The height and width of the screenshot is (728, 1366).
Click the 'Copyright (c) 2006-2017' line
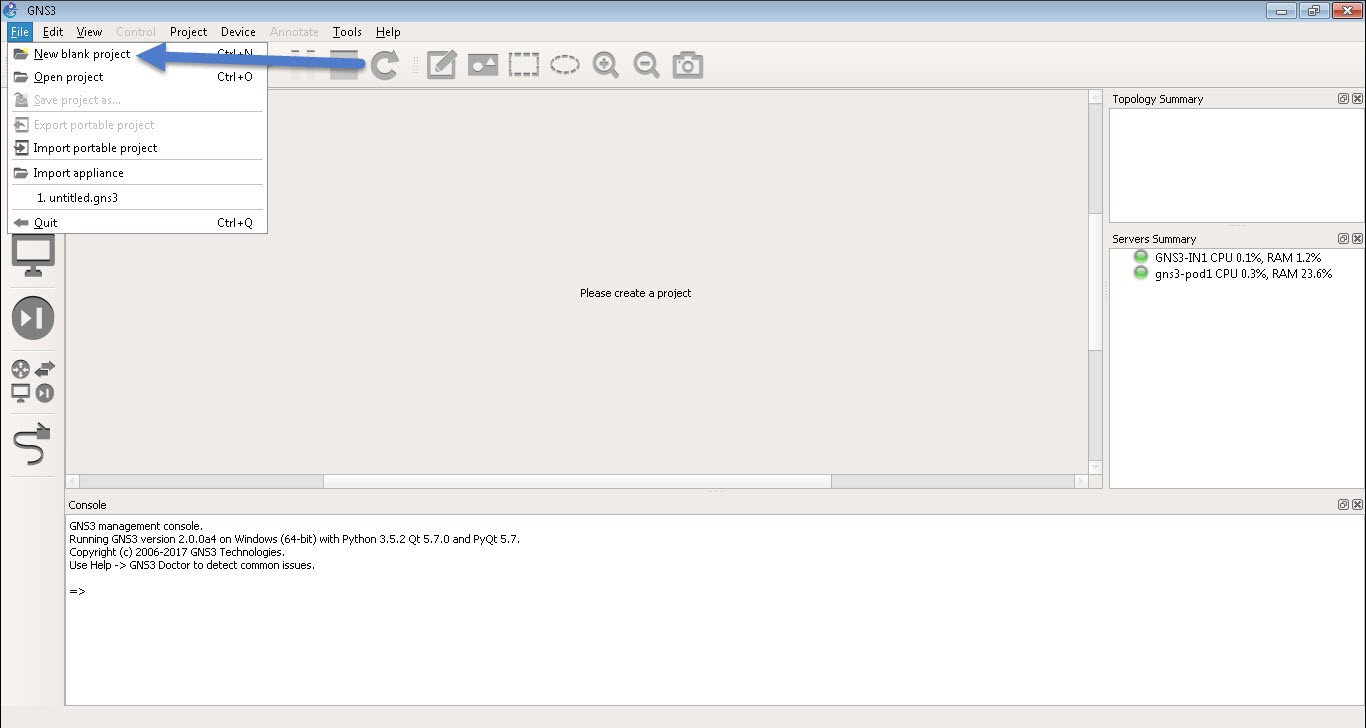pos(177,552)
